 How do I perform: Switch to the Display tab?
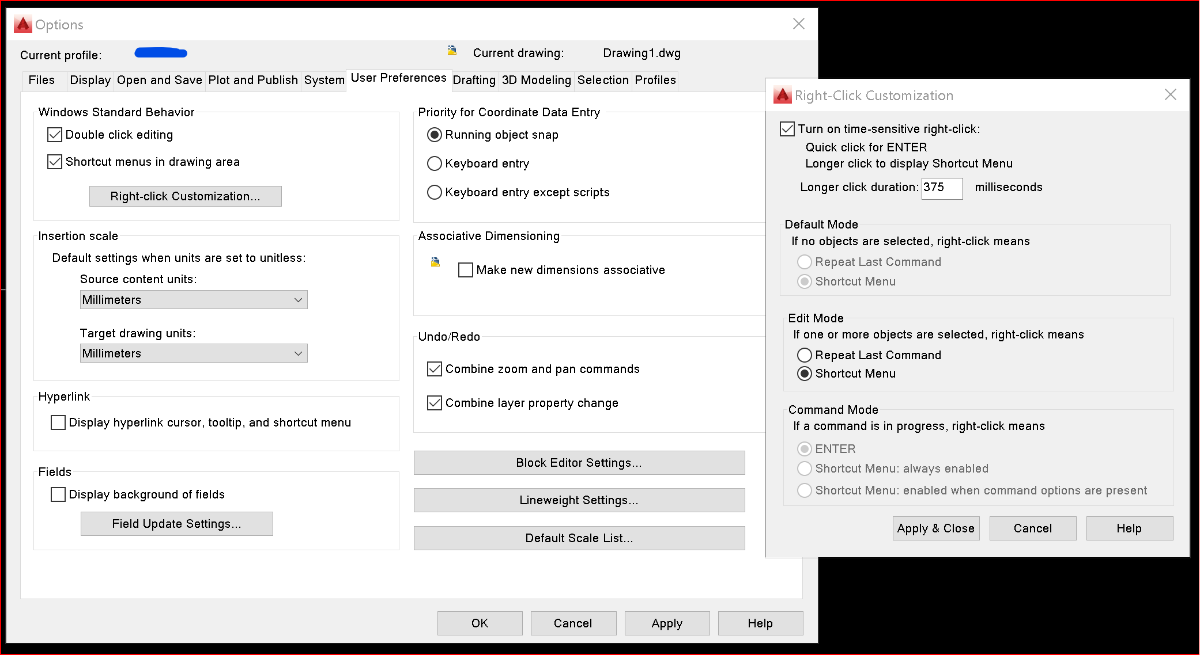[91, 80]
